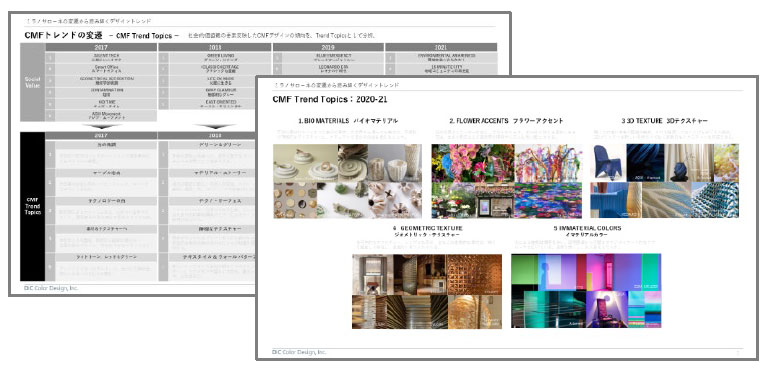Click the '1. BIO MATERIALS' heading
This screenshot has width=770, height=375.
tap(323, 121)
